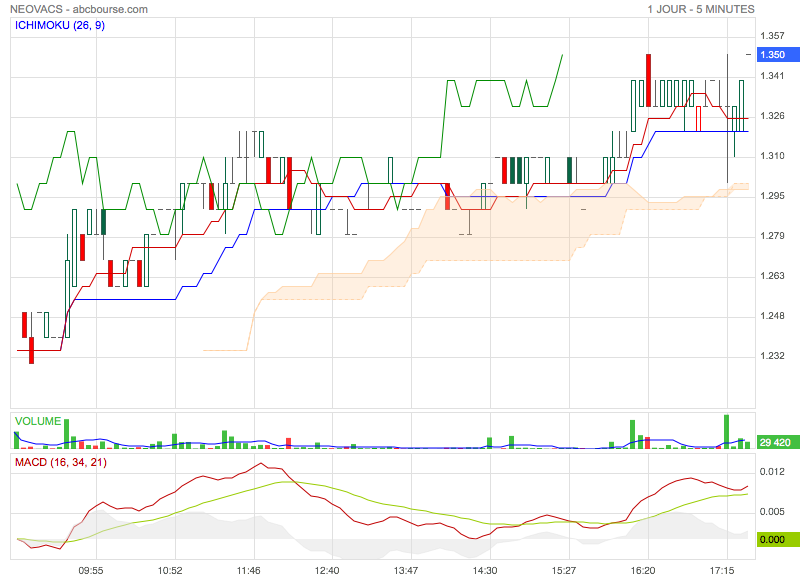Click the 1 JOUR - 5 MINUTES label

coord(701,9)
